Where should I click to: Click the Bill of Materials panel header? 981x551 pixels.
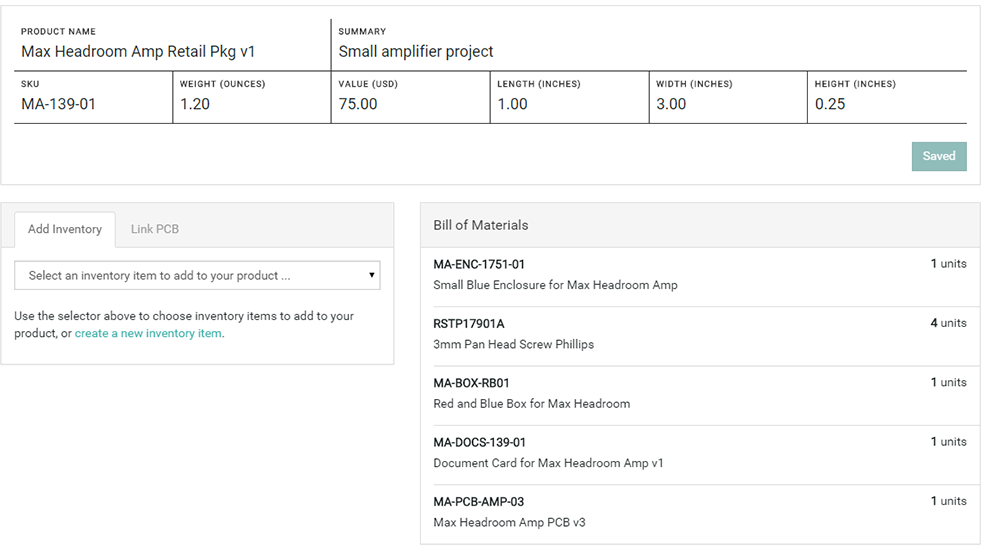click(699, 225)
